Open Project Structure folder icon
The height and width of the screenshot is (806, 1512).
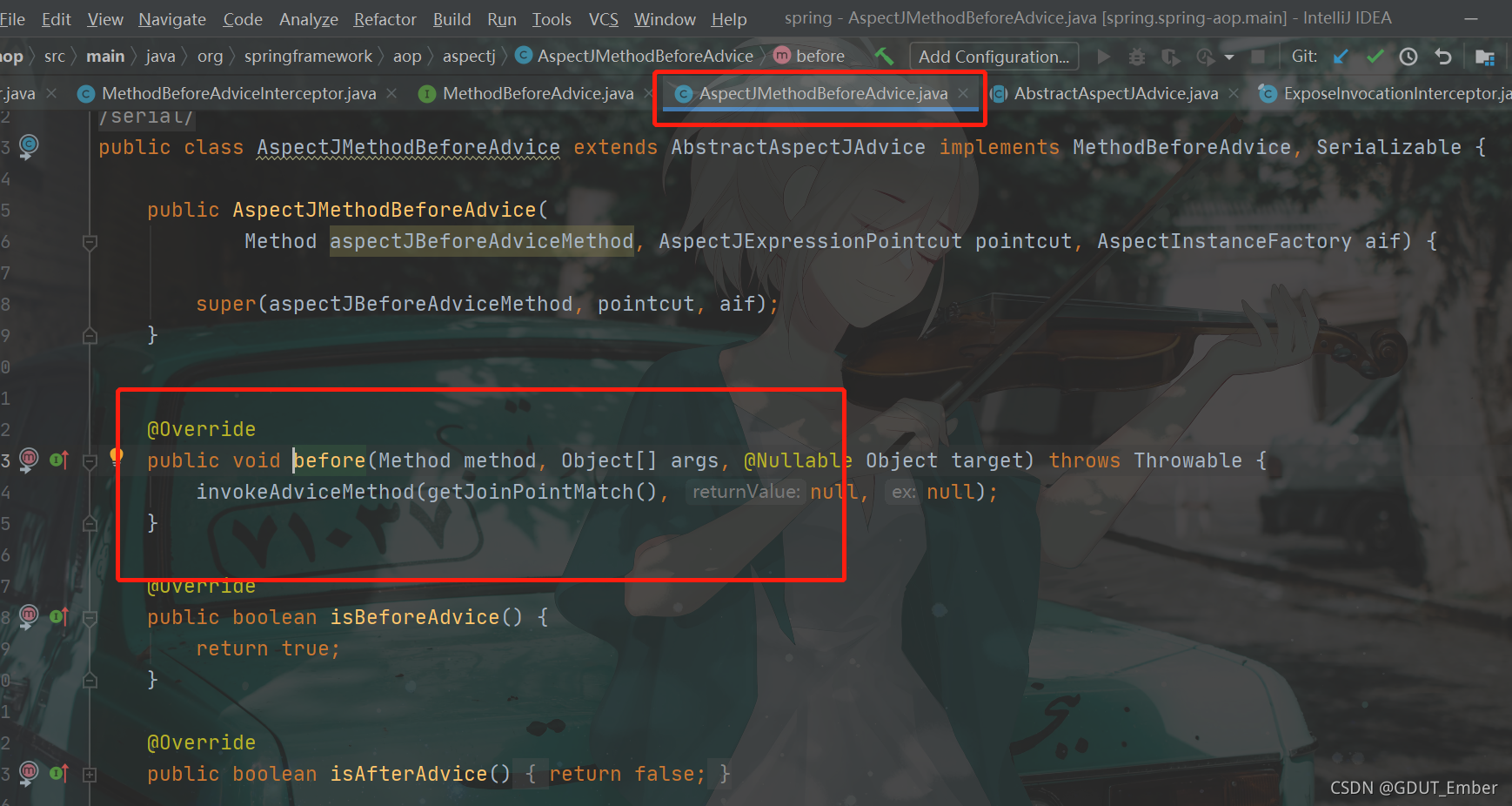coord(1485,57)
